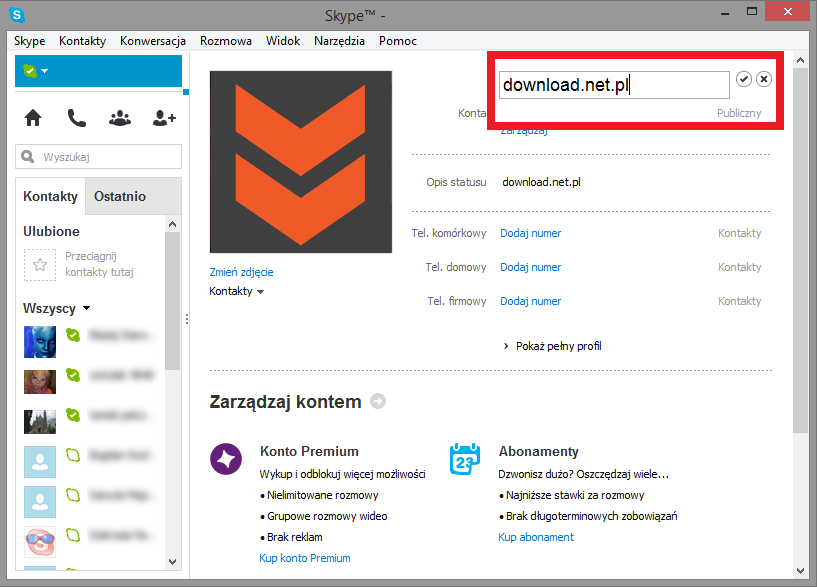Click the contact list scrollbar thumb

172,301
